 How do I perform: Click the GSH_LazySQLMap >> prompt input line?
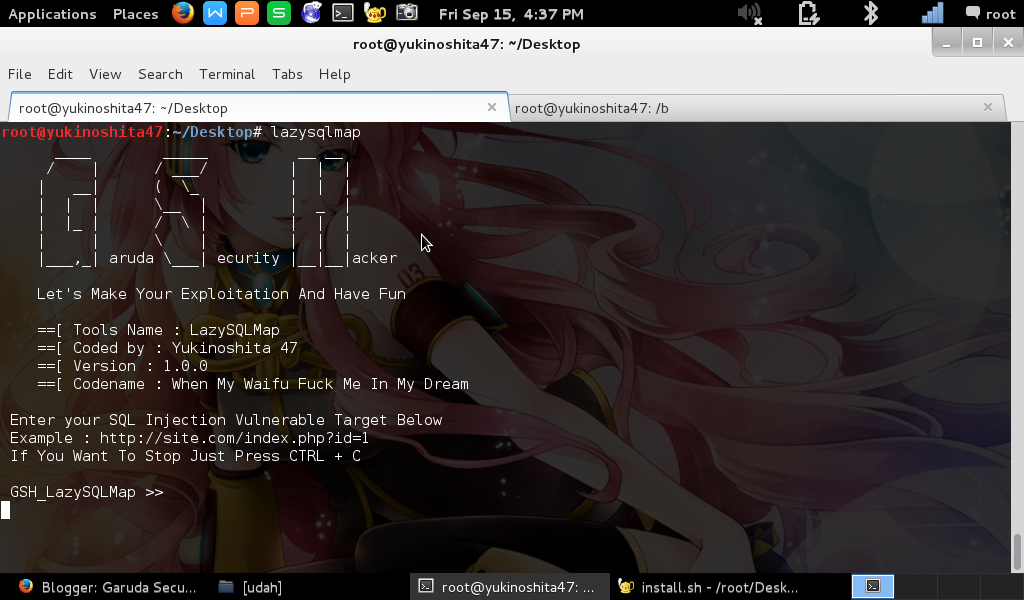(x=86, y=492)
